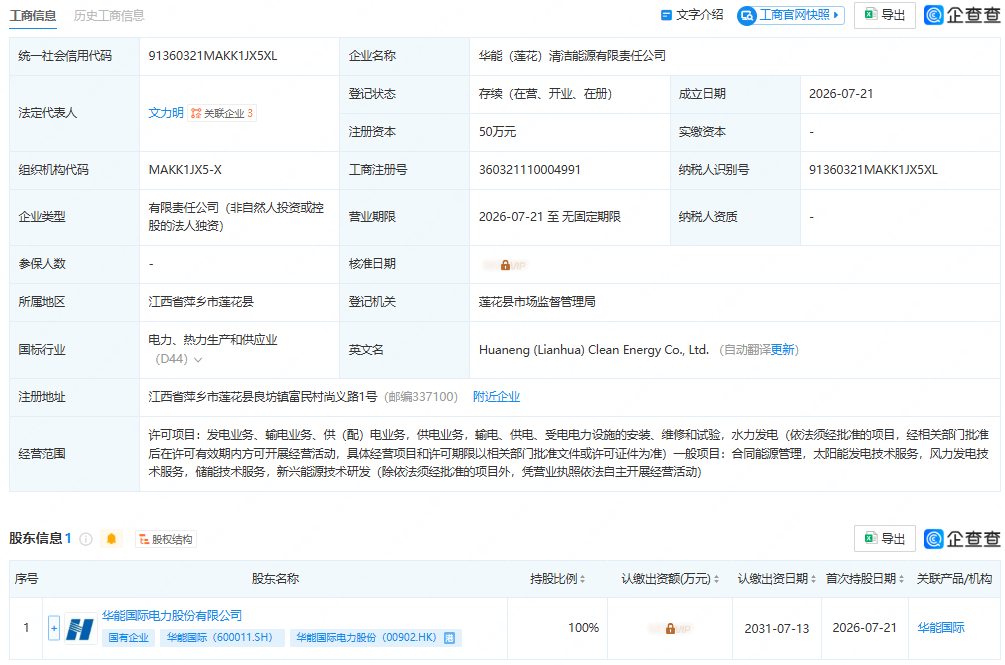Click the 企查查 logo at top
The width and height of the screenshot is (1005, 665).
pyautogui.click(x=962, y=15)
